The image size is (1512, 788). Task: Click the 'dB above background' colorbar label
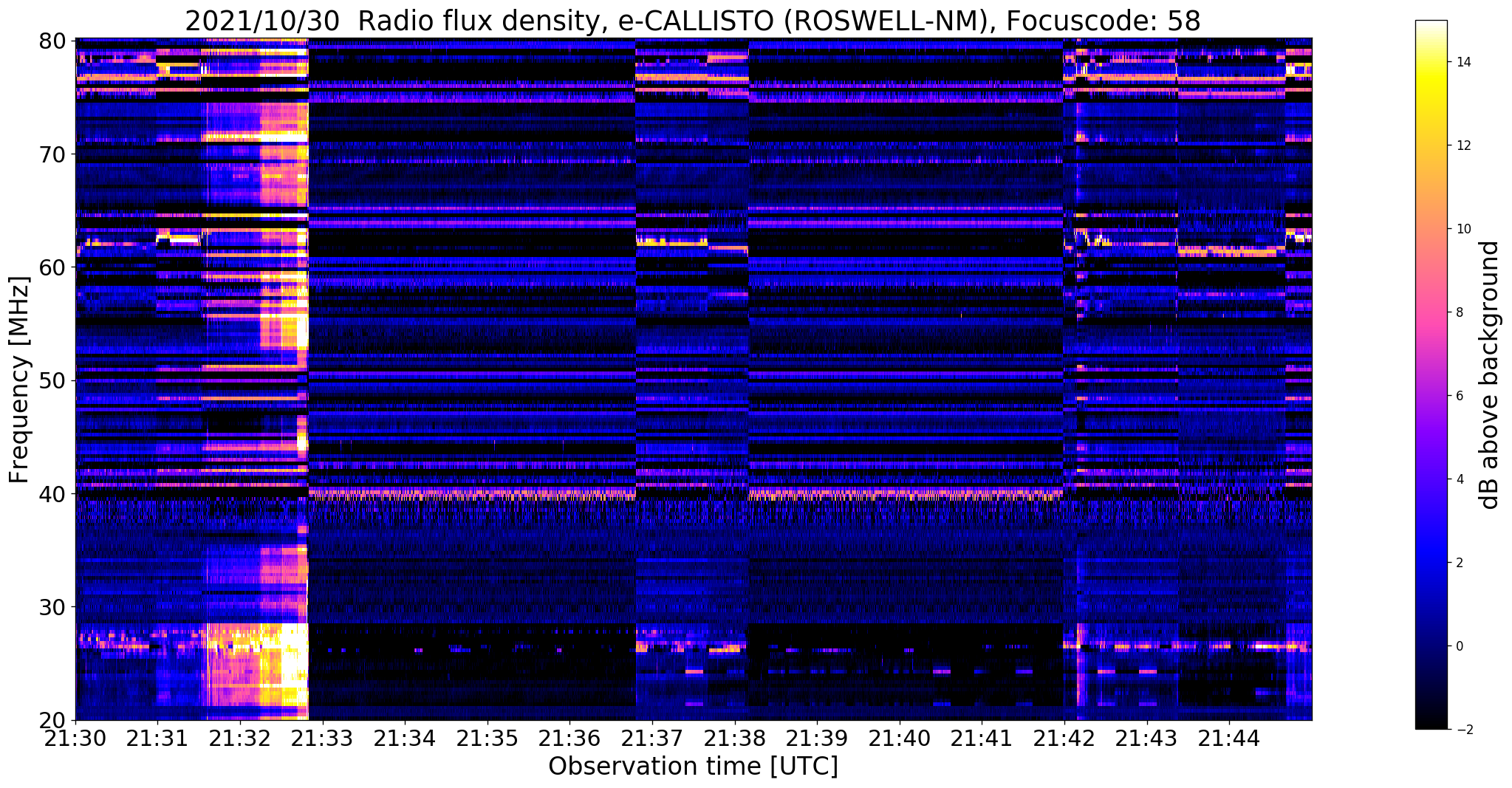(1490, 374)
